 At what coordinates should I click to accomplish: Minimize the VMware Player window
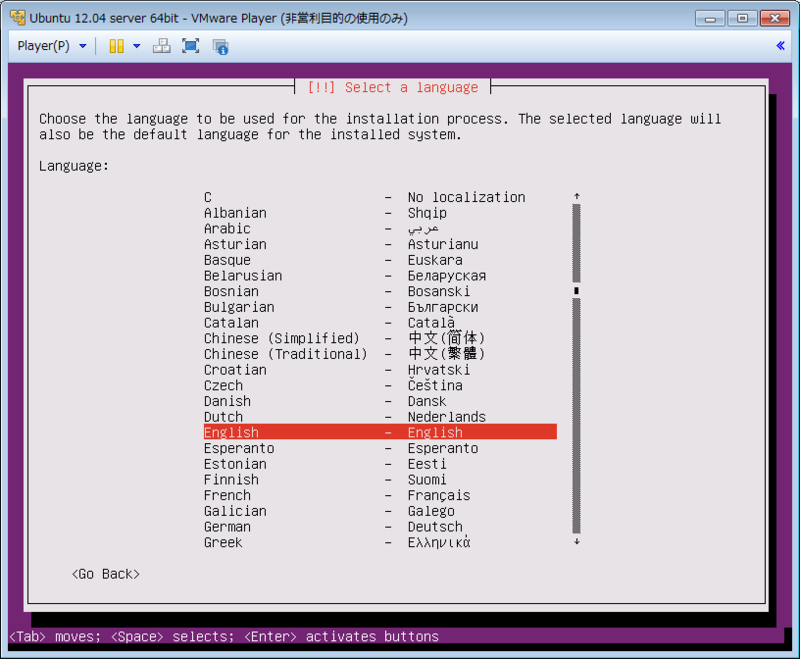[710, 18]
